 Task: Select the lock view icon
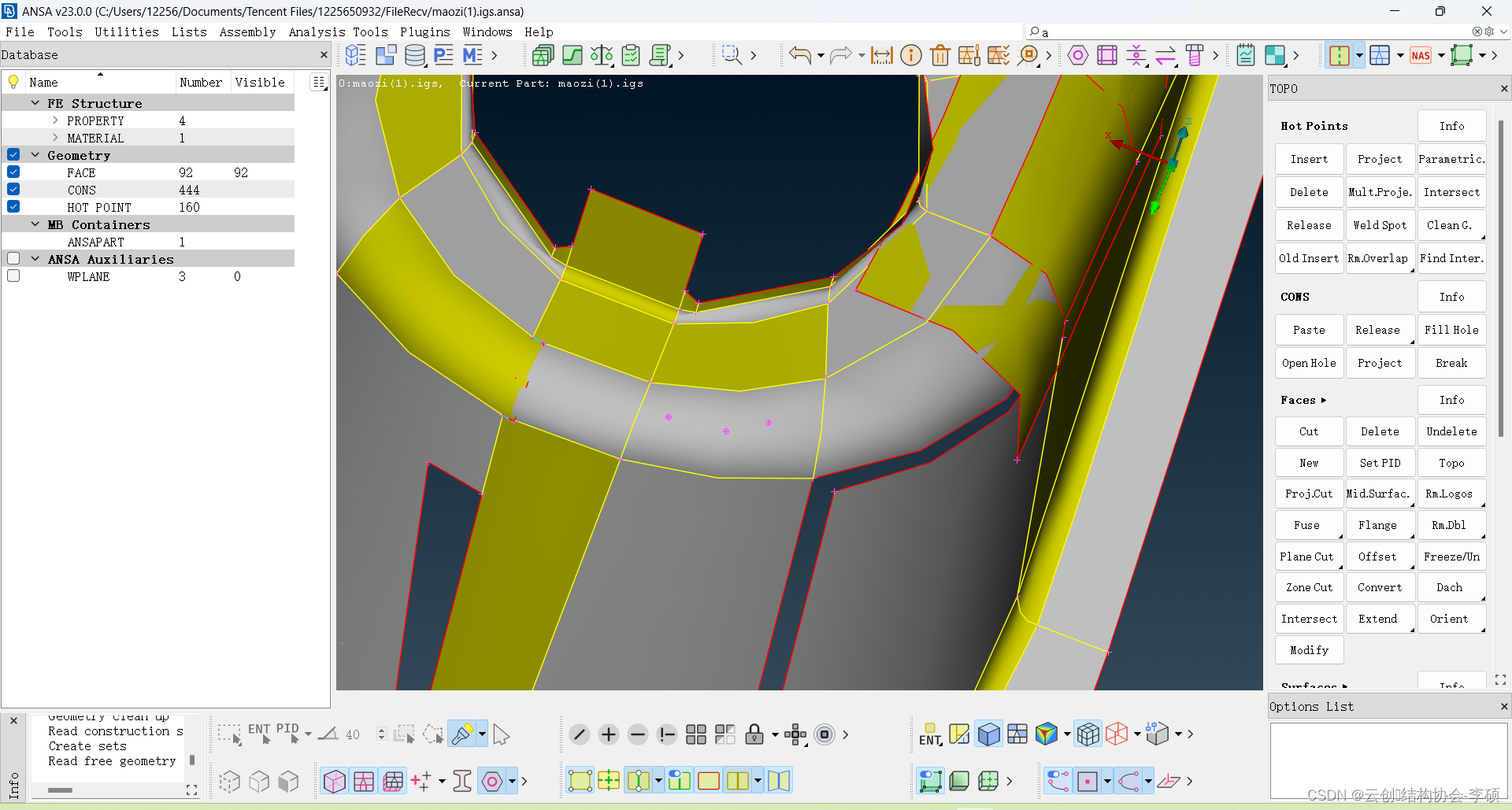click(754, 734)
